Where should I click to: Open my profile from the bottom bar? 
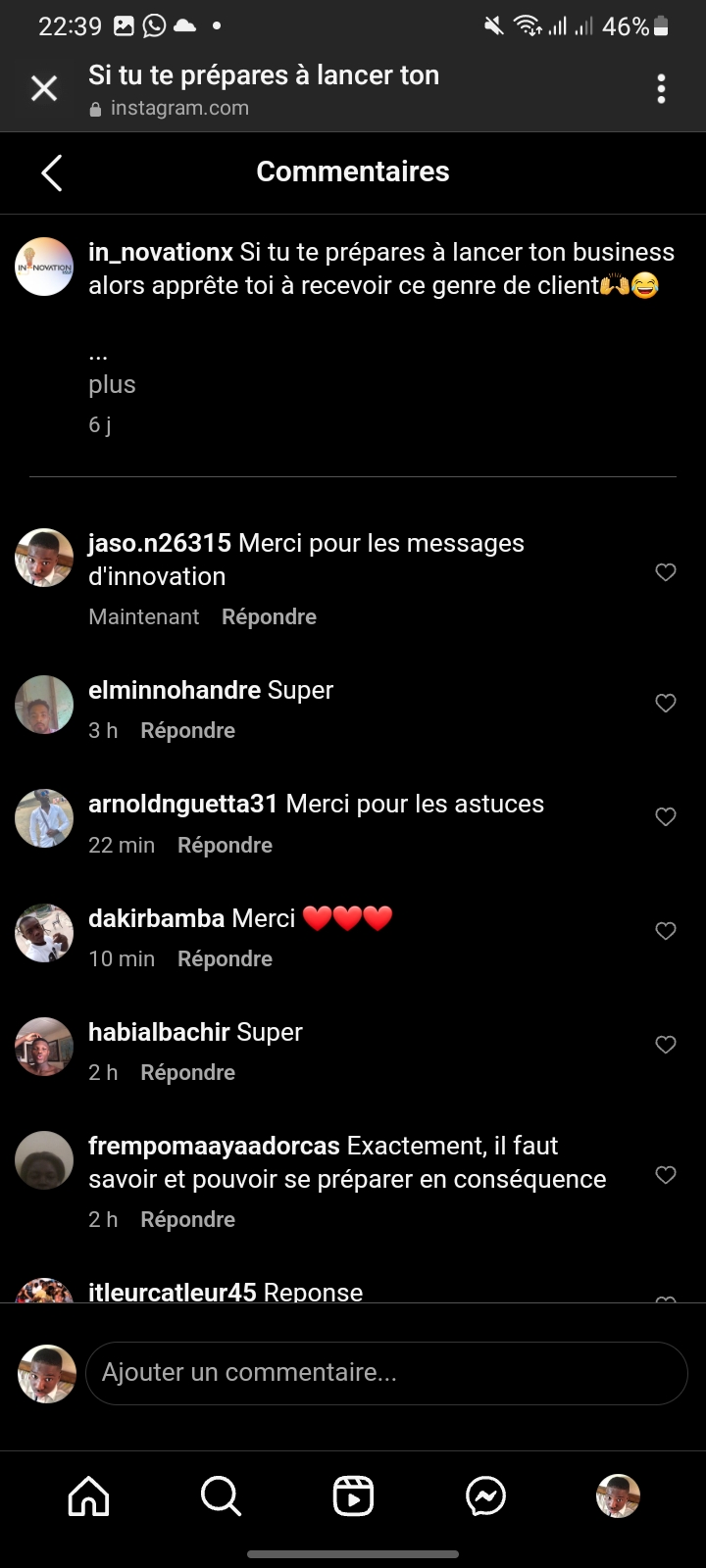point(618,1496)
